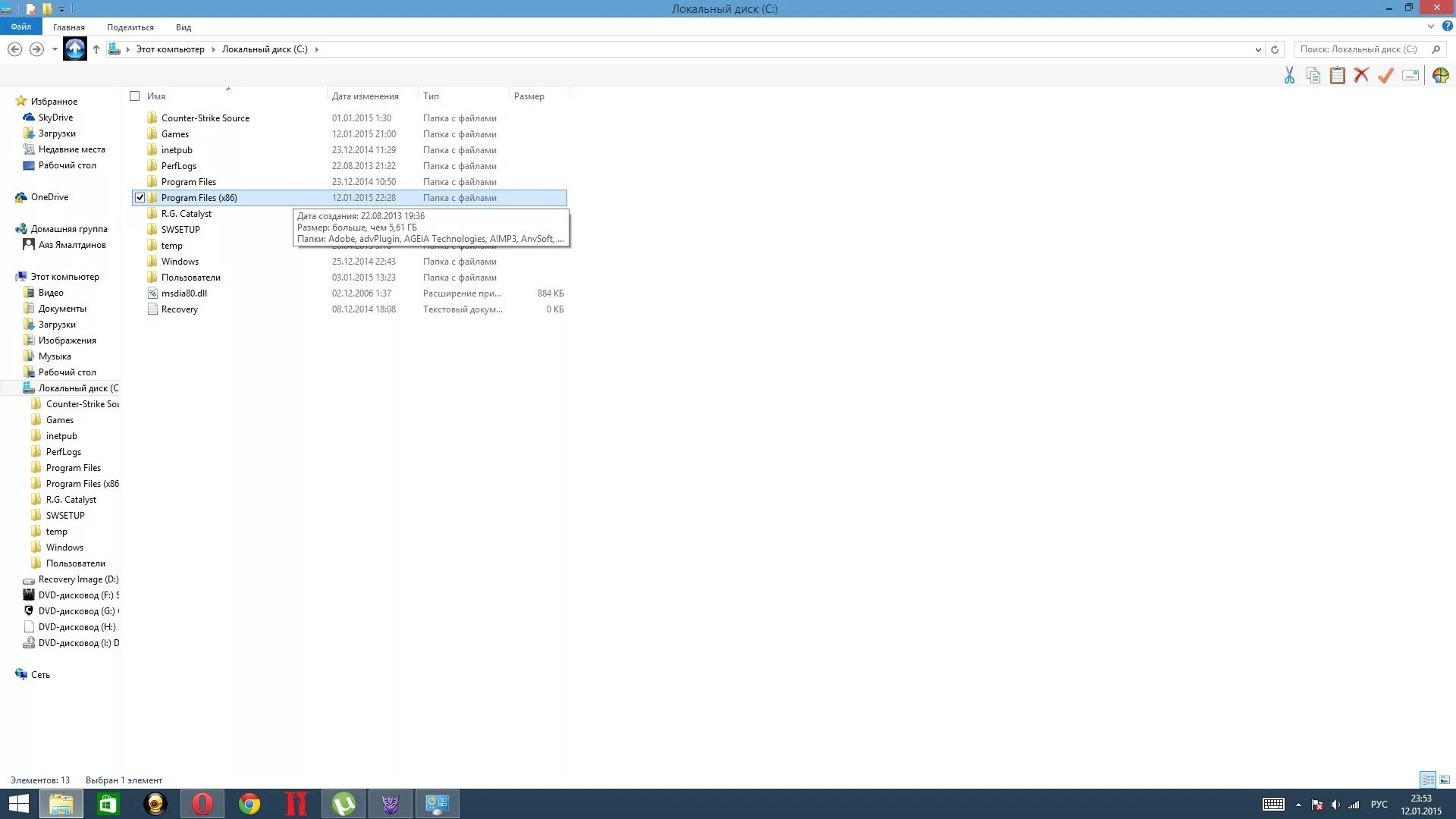Image resolution: width=1456 pixels, height=819 pixels.
Task: Open the Вид ribbon tab
Action: point(183,27)
